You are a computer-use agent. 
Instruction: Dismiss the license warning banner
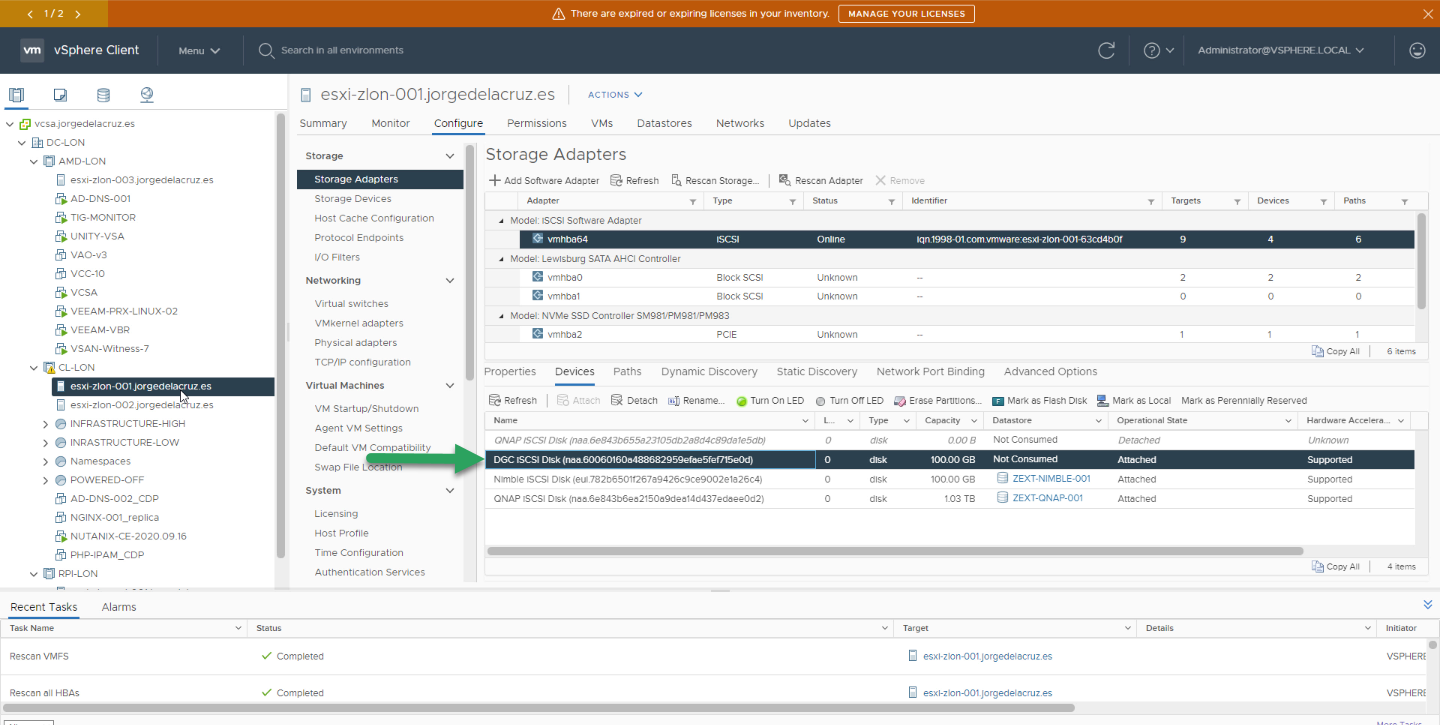1427,14
